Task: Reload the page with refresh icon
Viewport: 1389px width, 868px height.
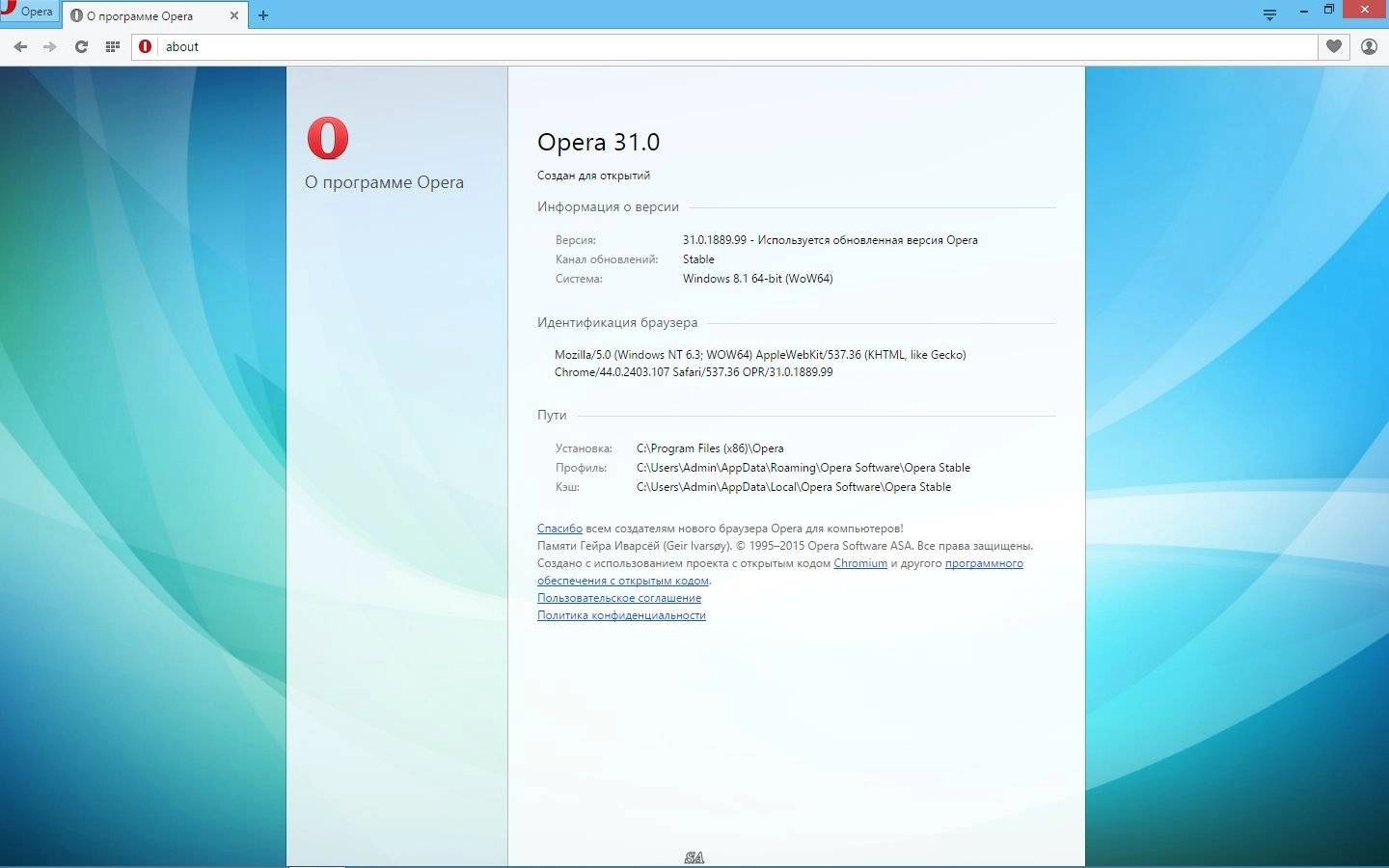Action: [81, 46]
